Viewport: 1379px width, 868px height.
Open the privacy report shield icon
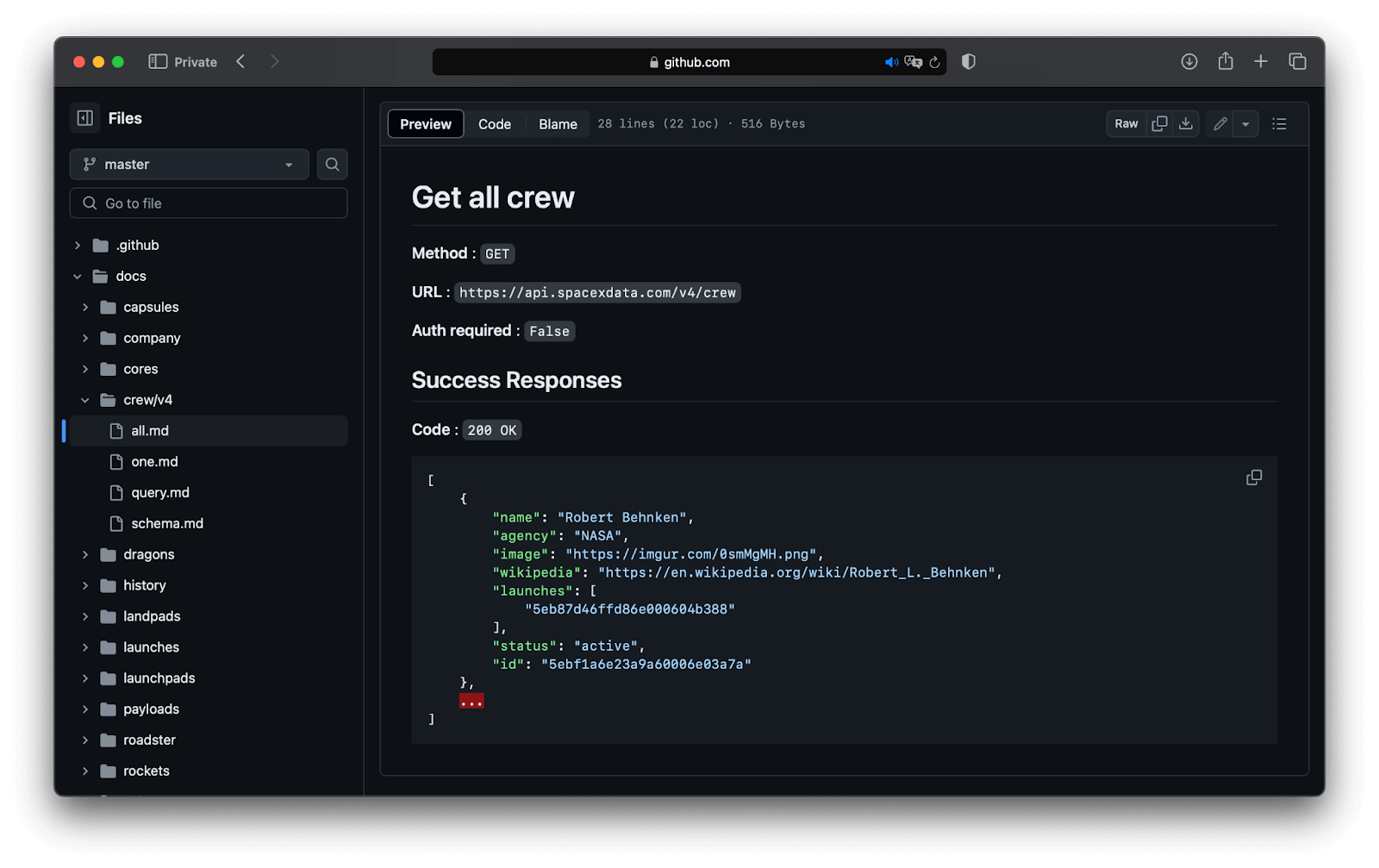point(969,62)
